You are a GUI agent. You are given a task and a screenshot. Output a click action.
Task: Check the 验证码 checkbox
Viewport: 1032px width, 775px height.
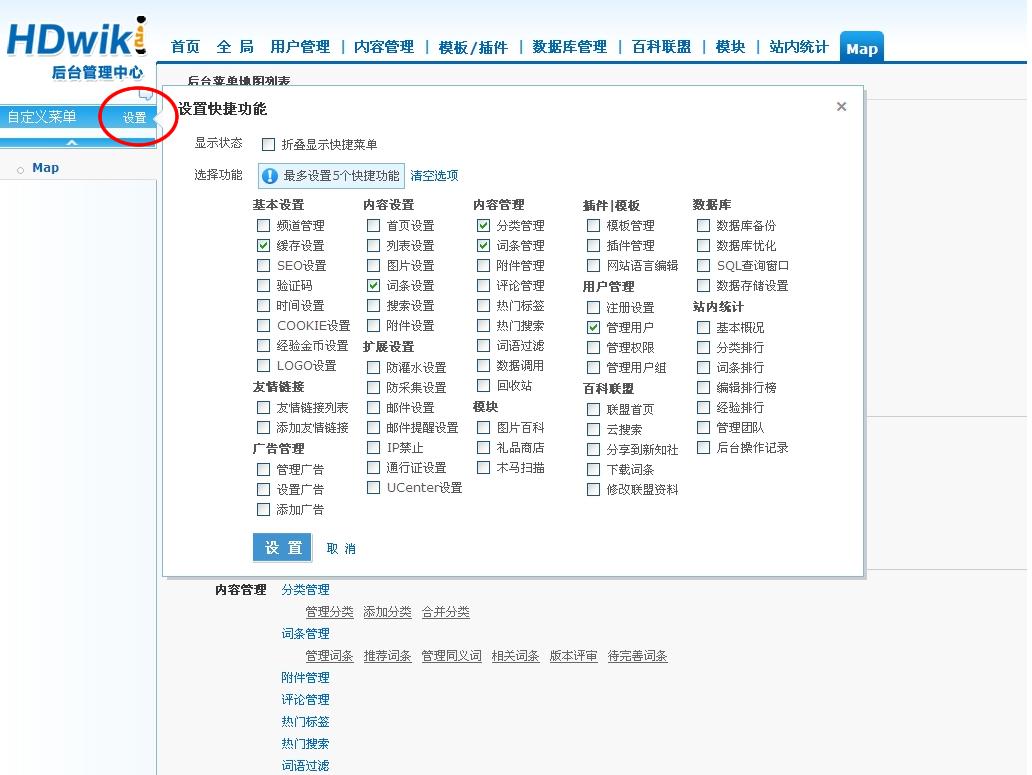[x=263, y=286]
